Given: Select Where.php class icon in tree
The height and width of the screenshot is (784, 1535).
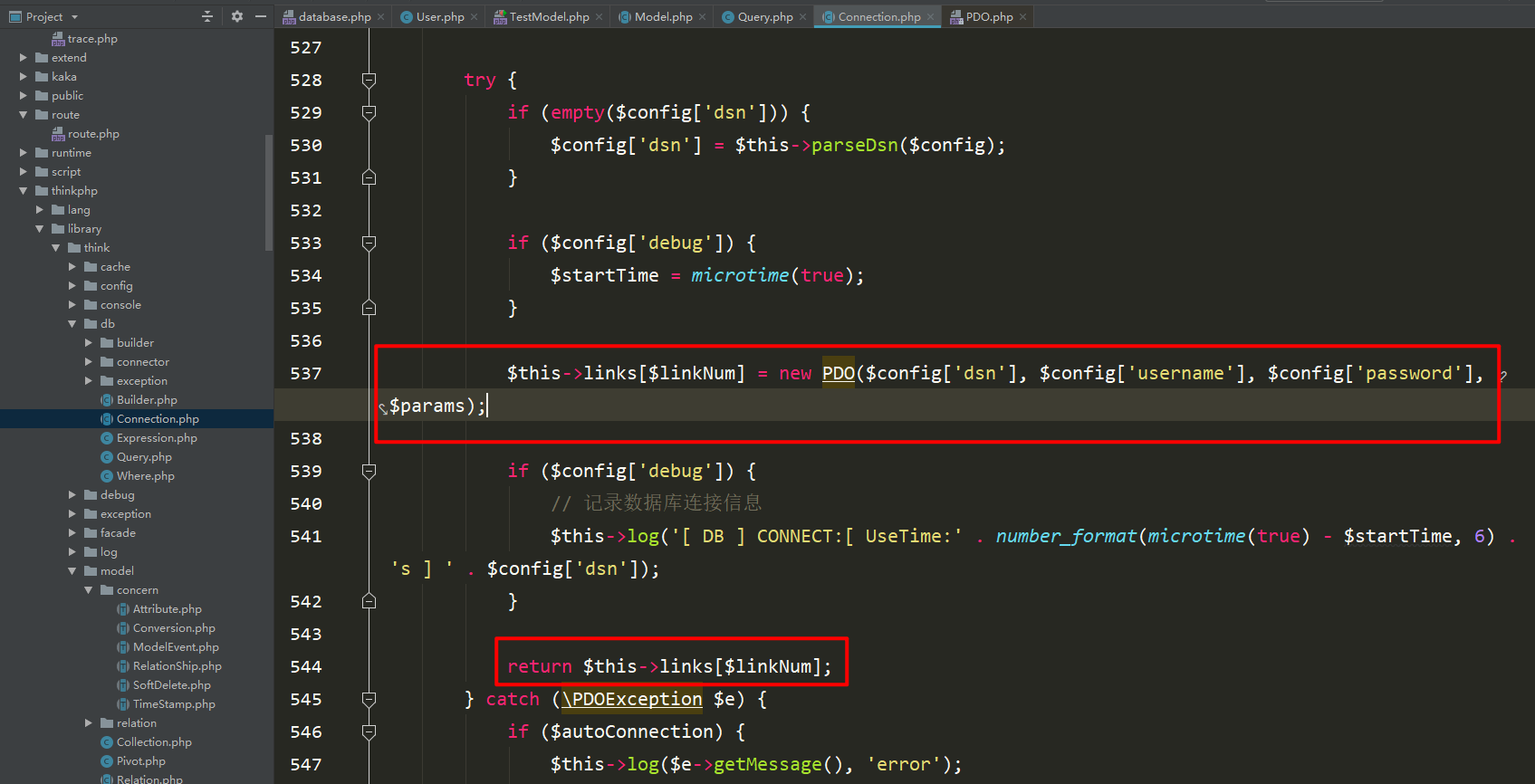Looking at the screenshot, I should [x=107, y=476].
